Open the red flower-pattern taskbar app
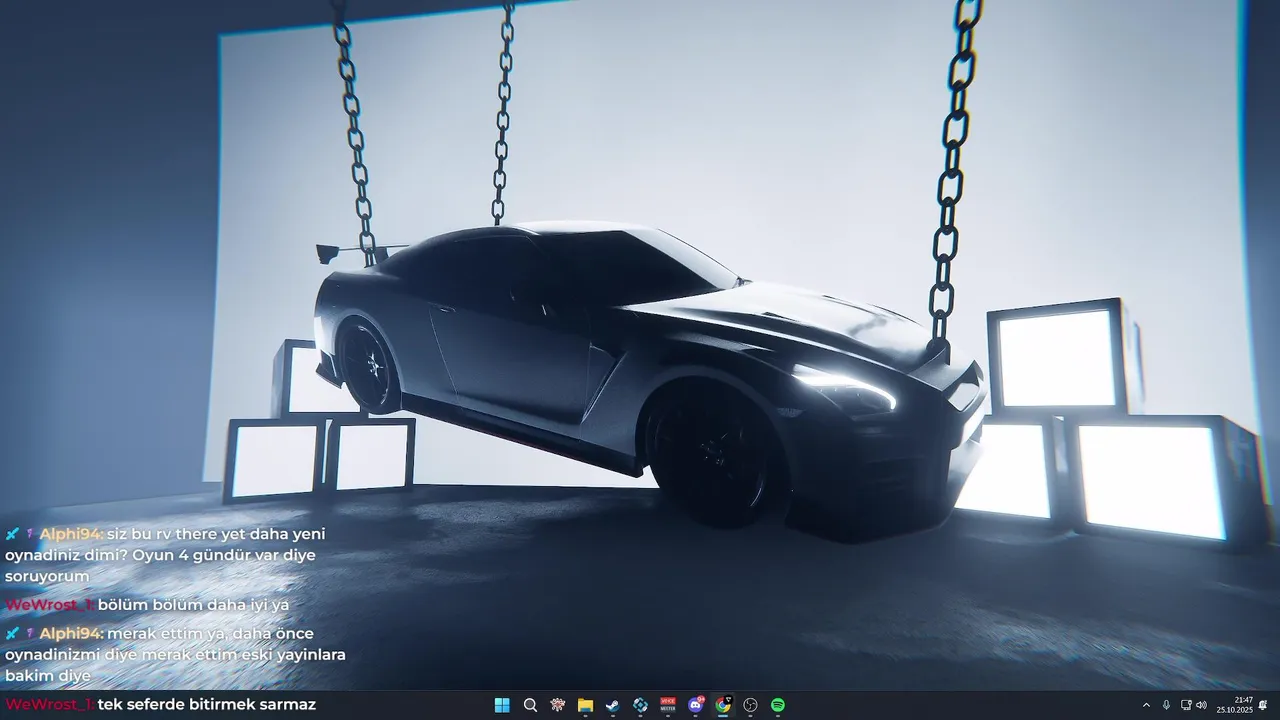This screenshot has width=1280, height=720. (x=558, y=705)
